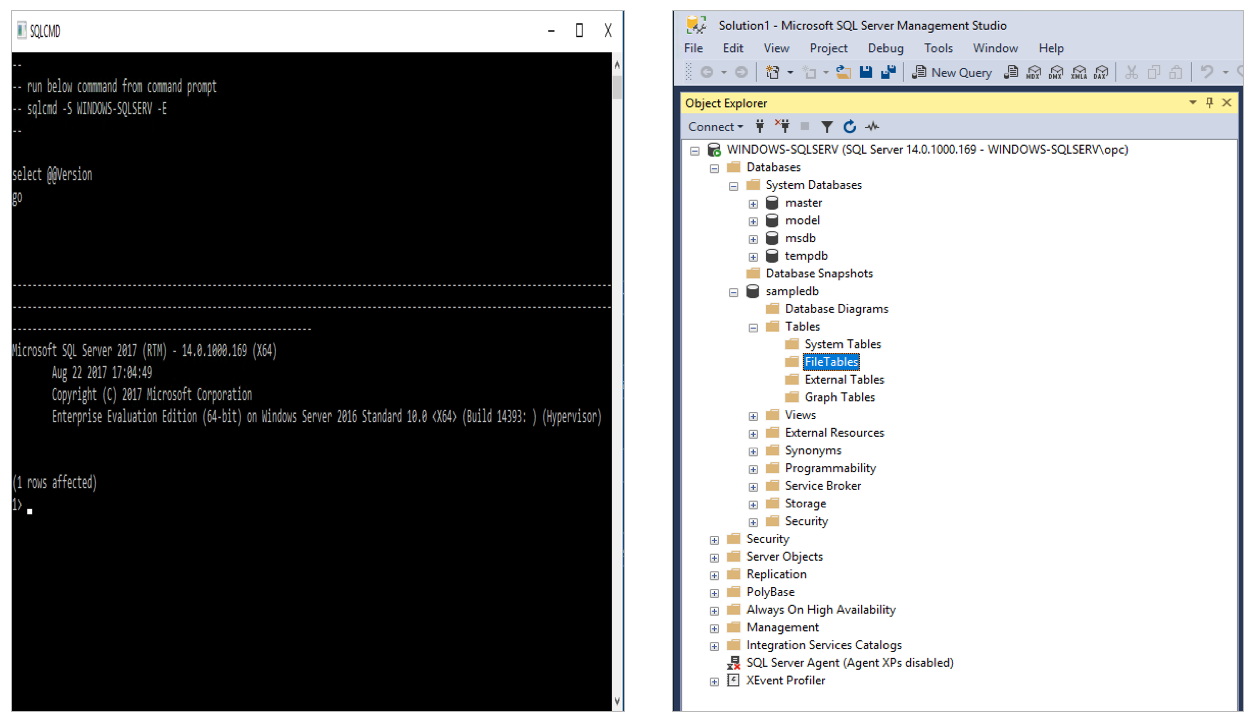Viewport: 1259px width, 722px height.
Task: Click the Copy icon in SSMS toolbar
Action: [1154, 72]
